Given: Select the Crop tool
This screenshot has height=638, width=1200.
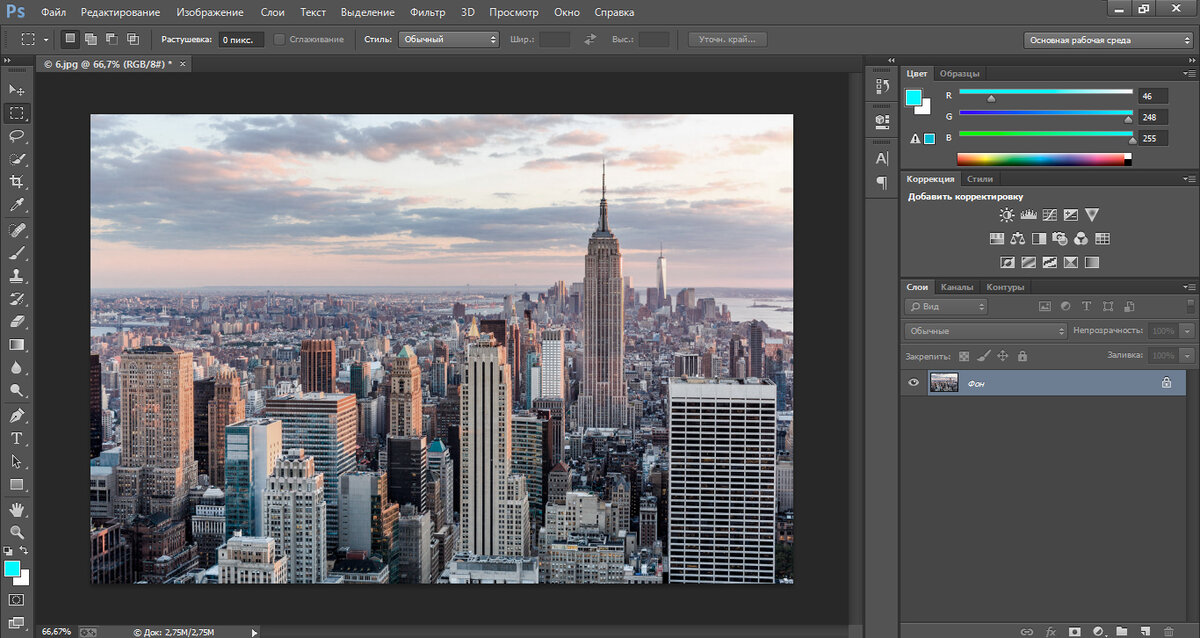Looking at the screenshot, I should point(17,182).
